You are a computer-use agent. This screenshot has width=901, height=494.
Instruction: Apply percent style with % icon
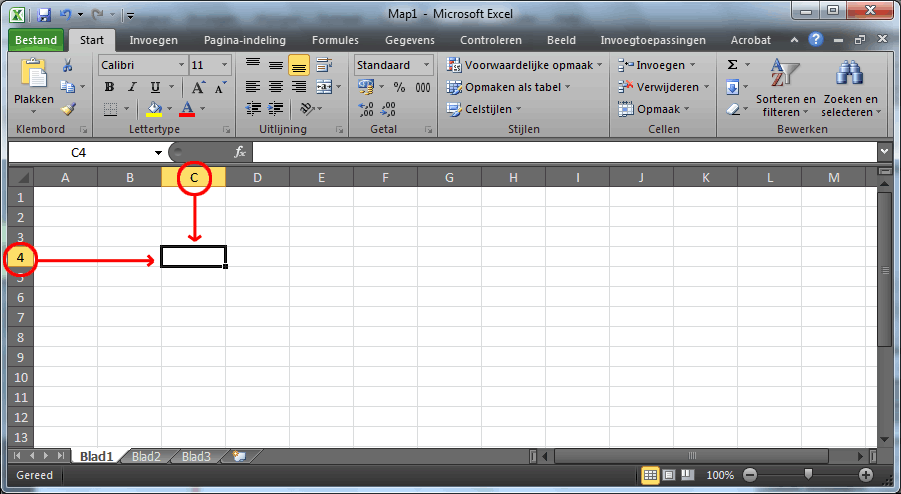(399, 87)
